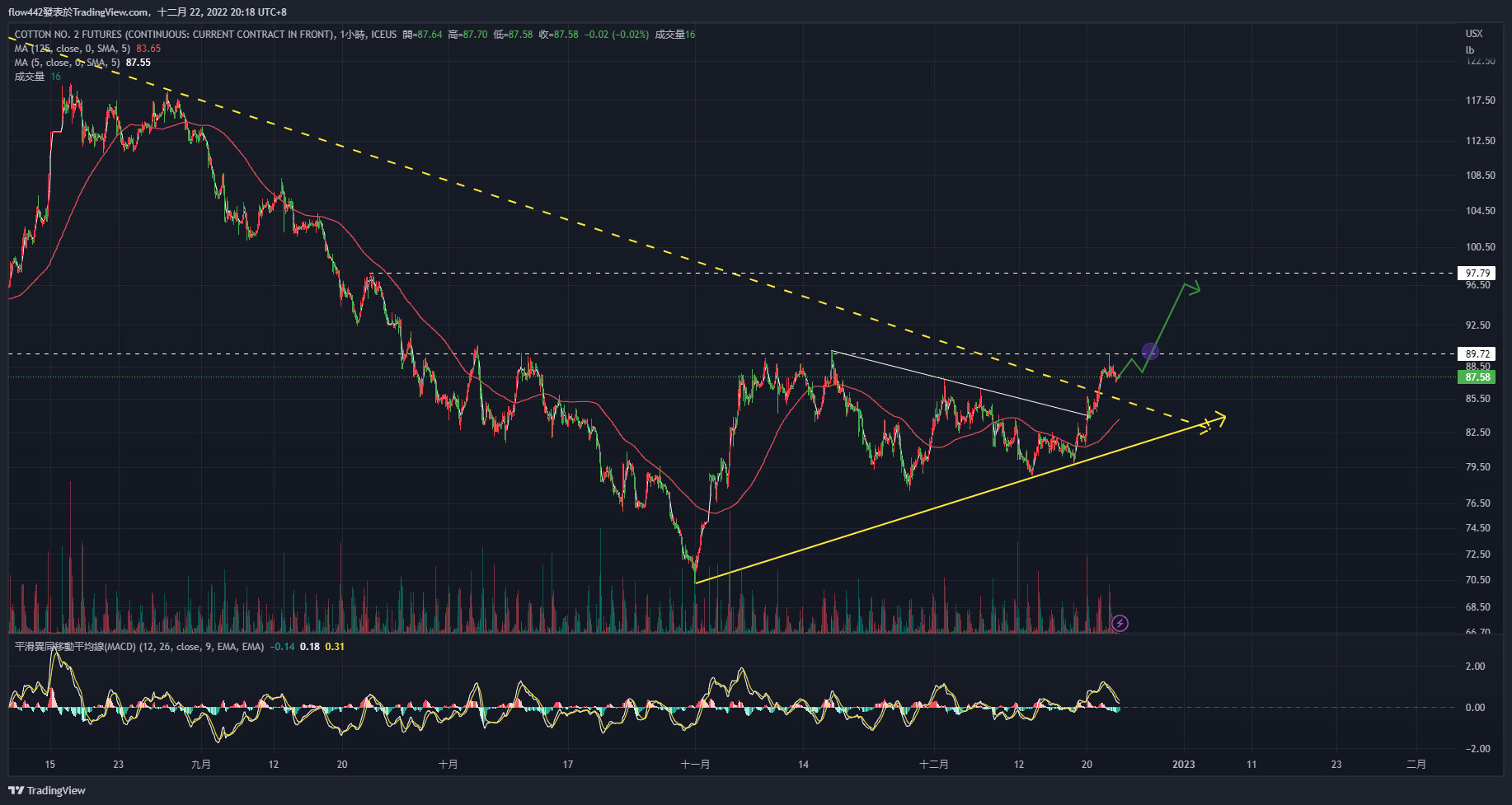The image size is (1512, 805).
Task: Click 112.50 on the price axis
Action: click(1480, 141)
